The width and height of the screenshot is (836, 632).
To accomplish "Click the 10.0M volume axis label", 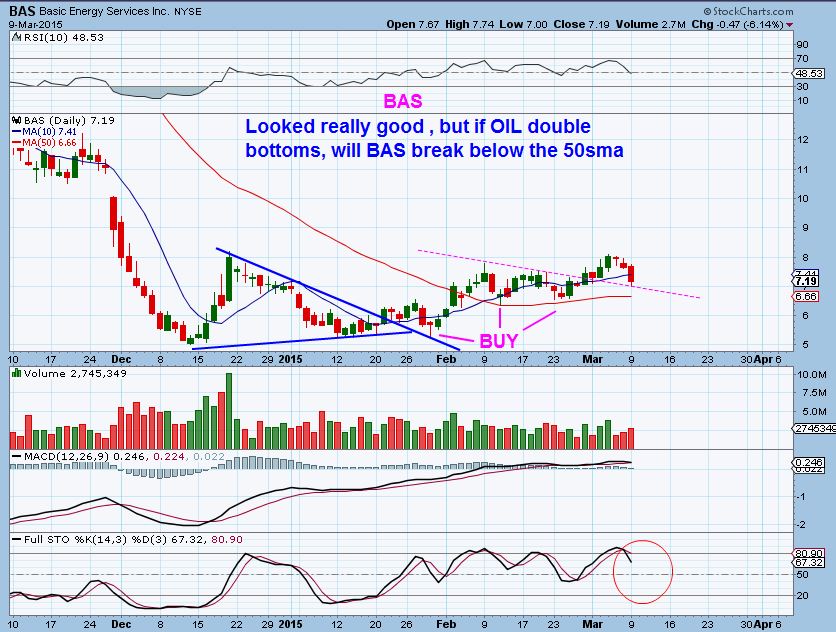I will pyautogui.click(x=811, y=375).
